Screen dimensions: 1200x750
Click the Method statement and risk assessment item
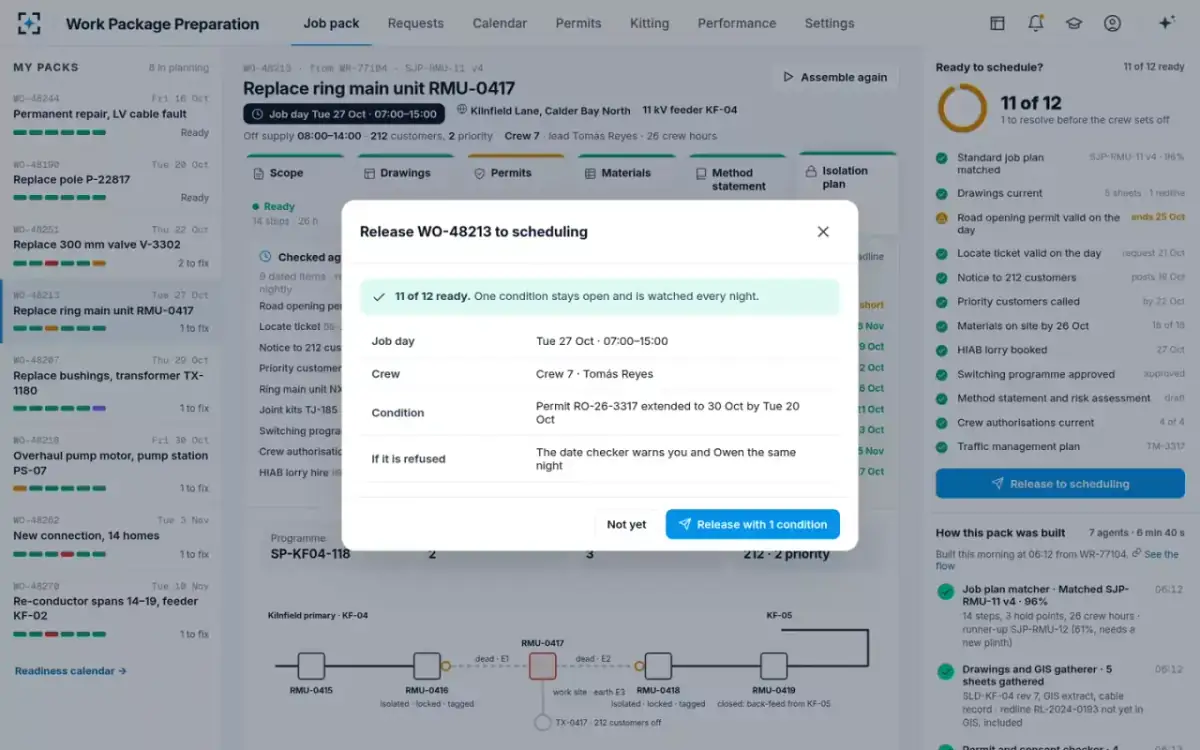point(1061,398)
